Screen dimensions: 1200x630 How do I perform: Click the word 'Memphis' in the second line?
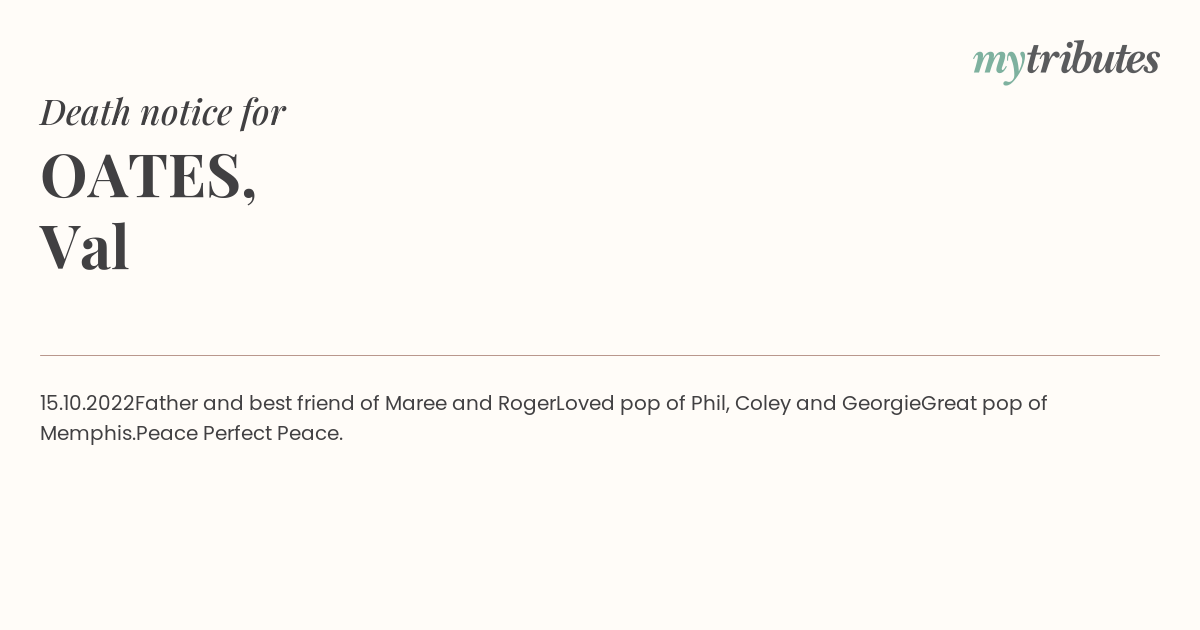(85, 434)
